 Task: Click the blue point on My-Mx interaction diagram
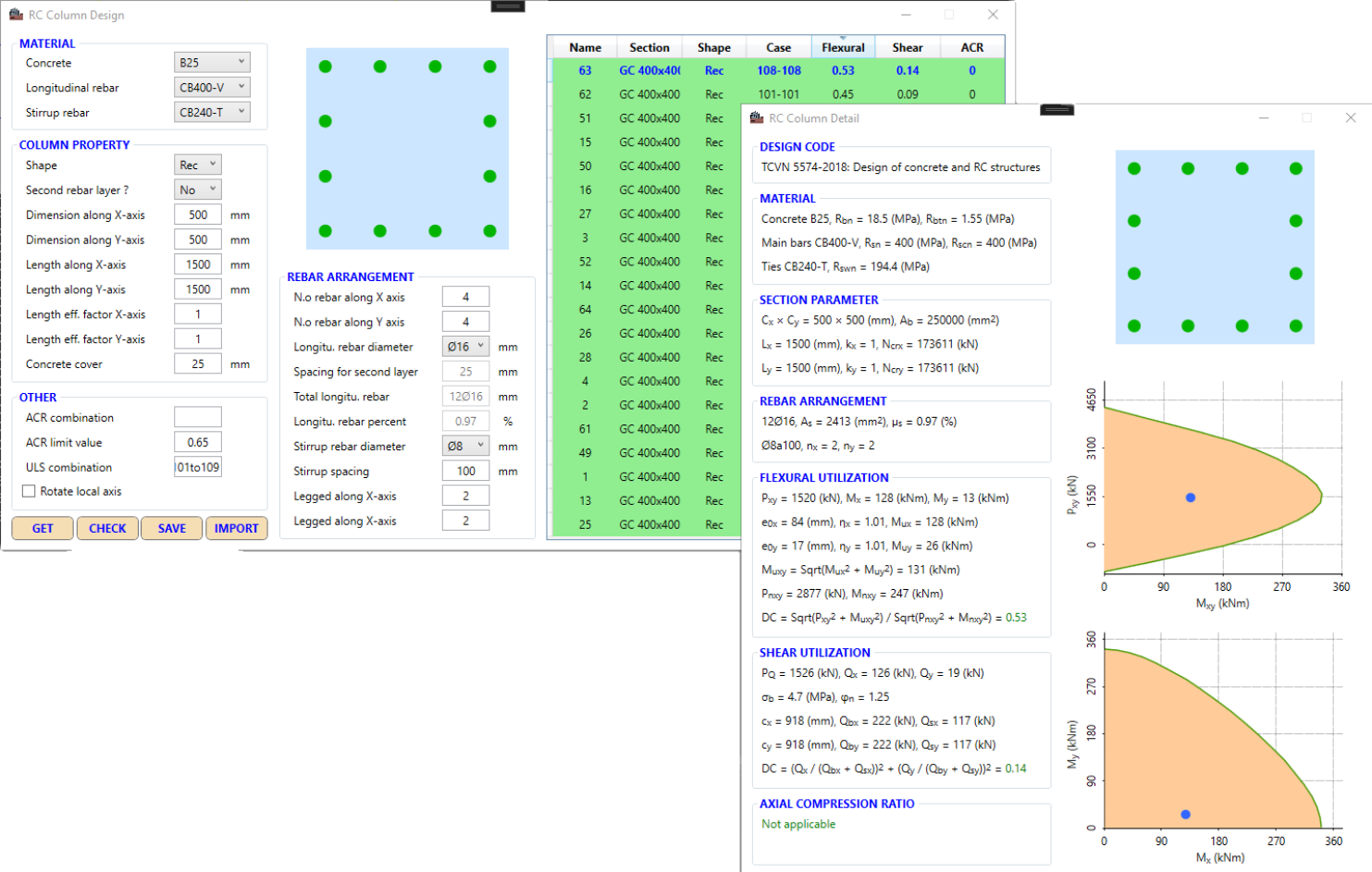click(1186, 815)
